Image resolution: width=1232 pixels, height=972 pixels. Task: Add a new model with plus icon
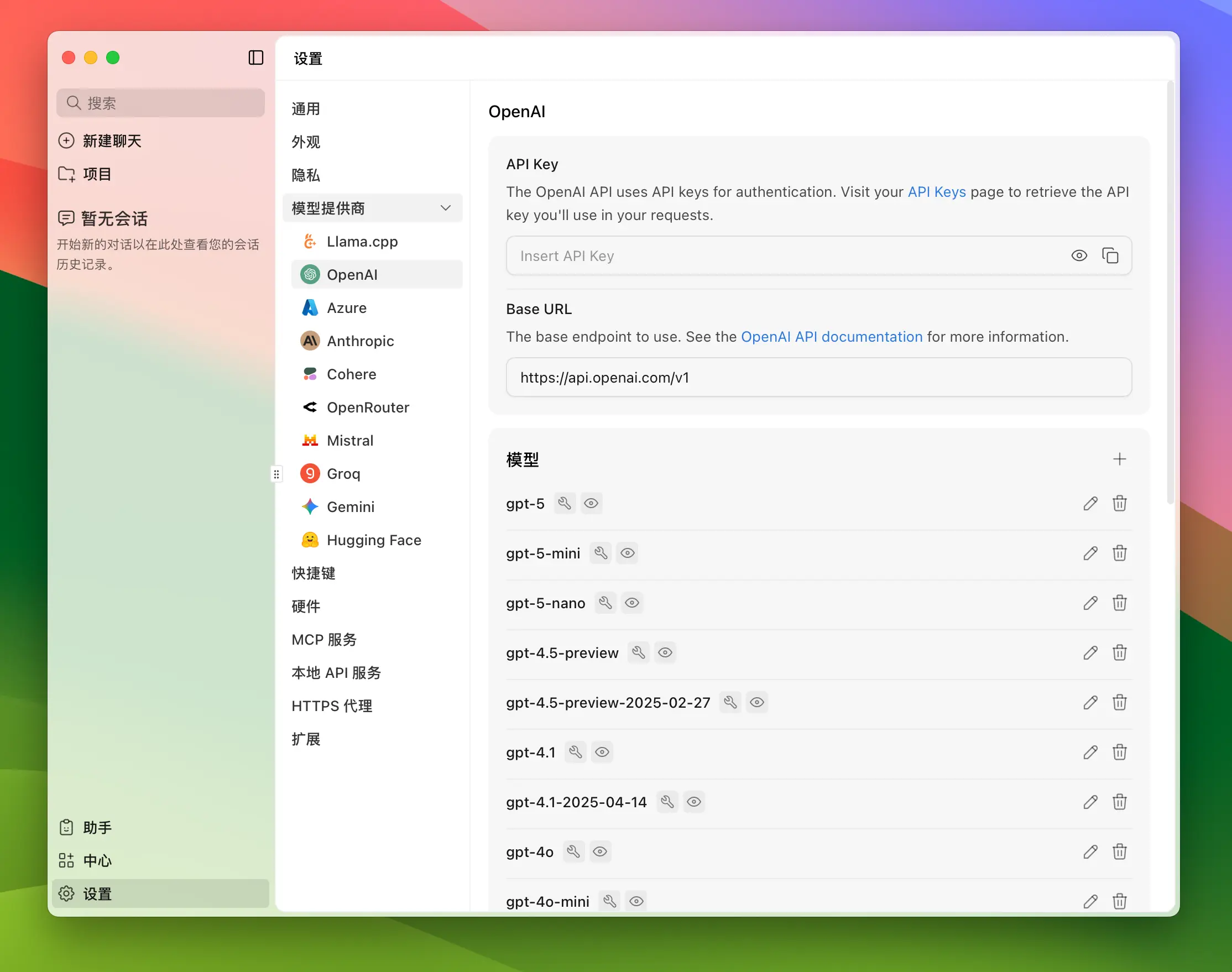coord(1119,459)
